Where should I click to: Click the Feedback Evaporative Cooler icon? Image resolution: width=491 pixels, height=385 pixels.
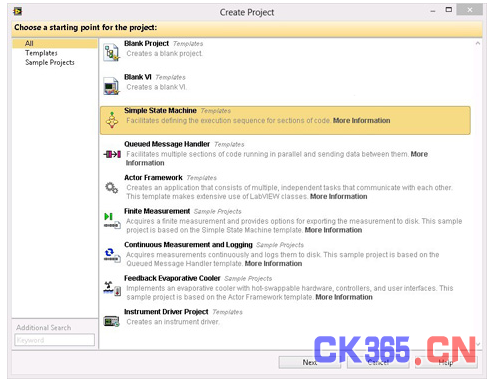(112, 288)
